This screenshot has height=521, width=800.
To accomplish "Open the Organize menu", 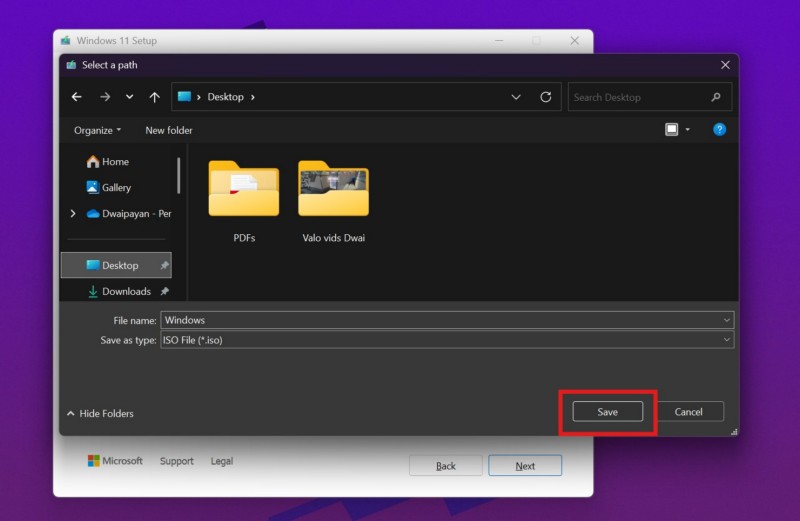I will point(97,130).
